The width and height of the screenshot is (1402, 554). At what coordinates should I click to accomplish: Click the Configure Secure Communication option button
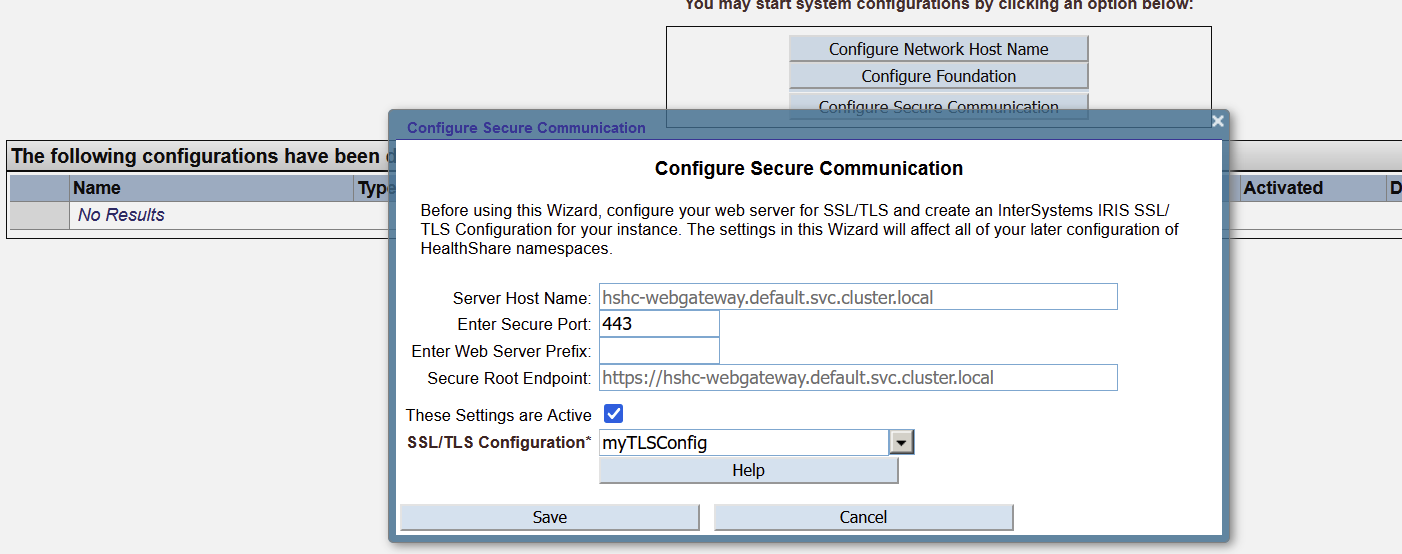pos(938,104)
